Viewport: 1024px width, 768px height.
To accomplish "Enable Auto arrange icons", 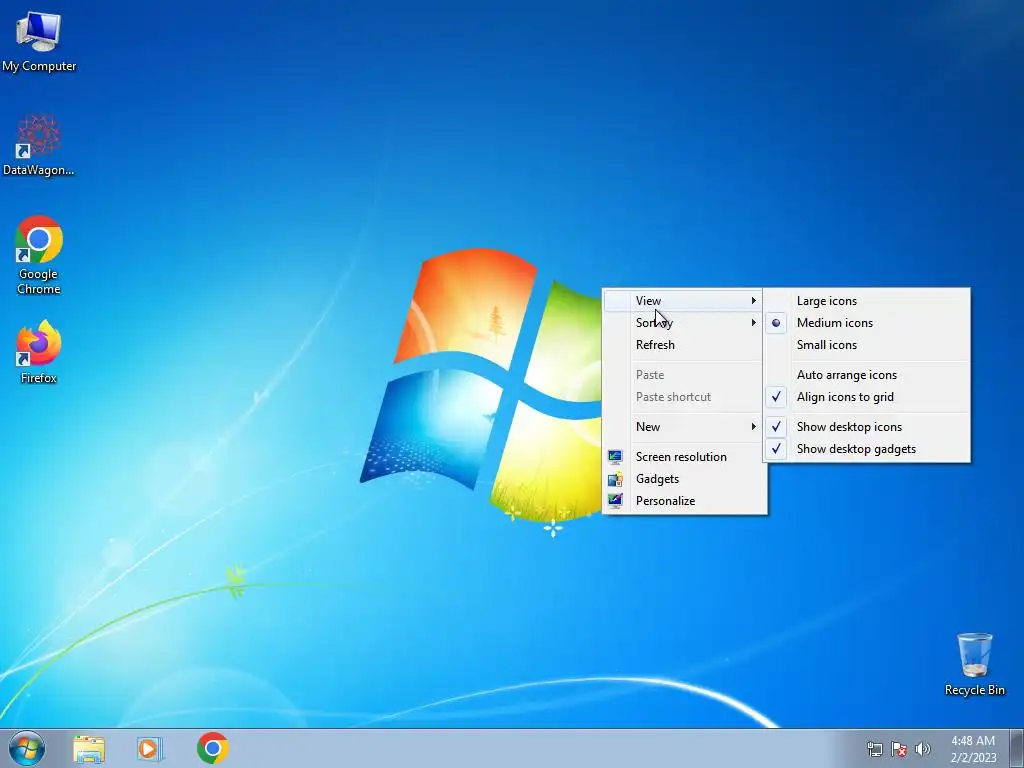I will coord(867,375).
